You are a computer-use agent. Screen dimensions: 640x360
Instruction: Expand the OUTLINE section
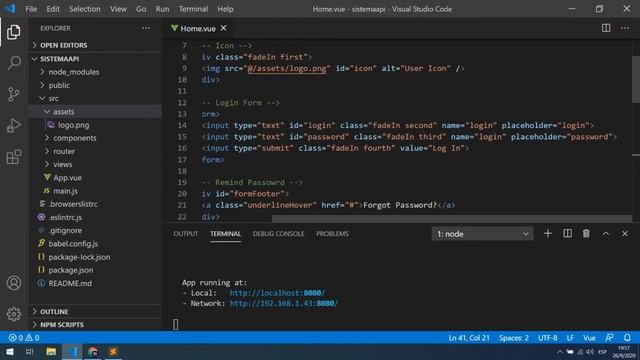tap(96, 311)
